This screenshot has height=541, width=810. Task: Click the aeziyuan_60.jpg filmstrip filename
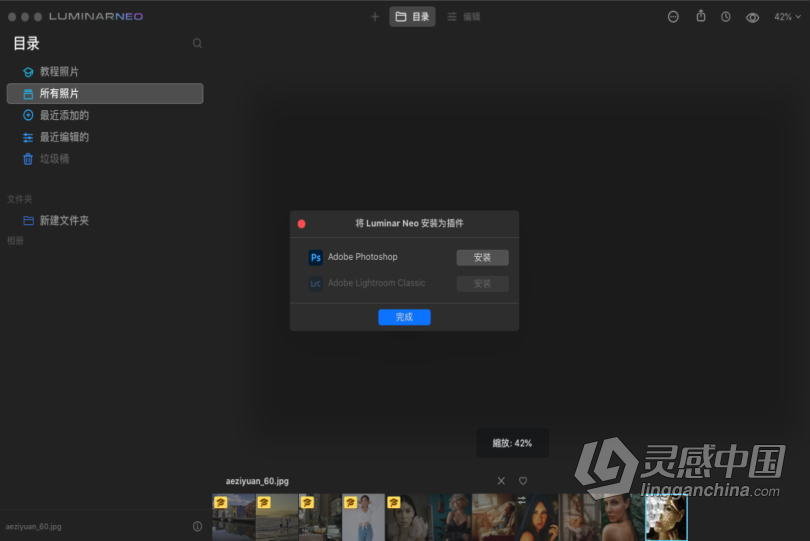click(257, 481)
